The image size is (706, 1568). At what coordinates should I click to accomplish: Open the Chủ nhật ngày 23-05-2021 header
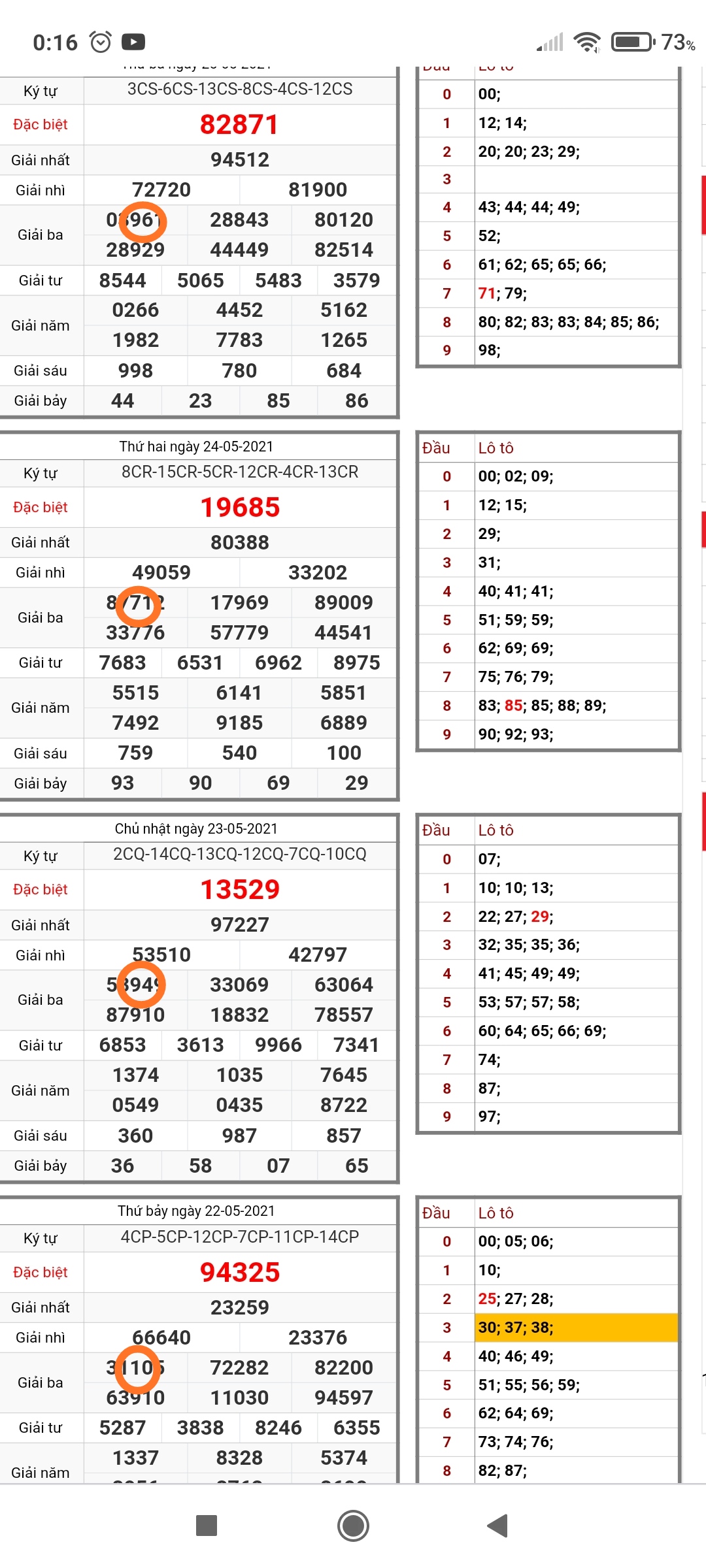tap(196, 828)
